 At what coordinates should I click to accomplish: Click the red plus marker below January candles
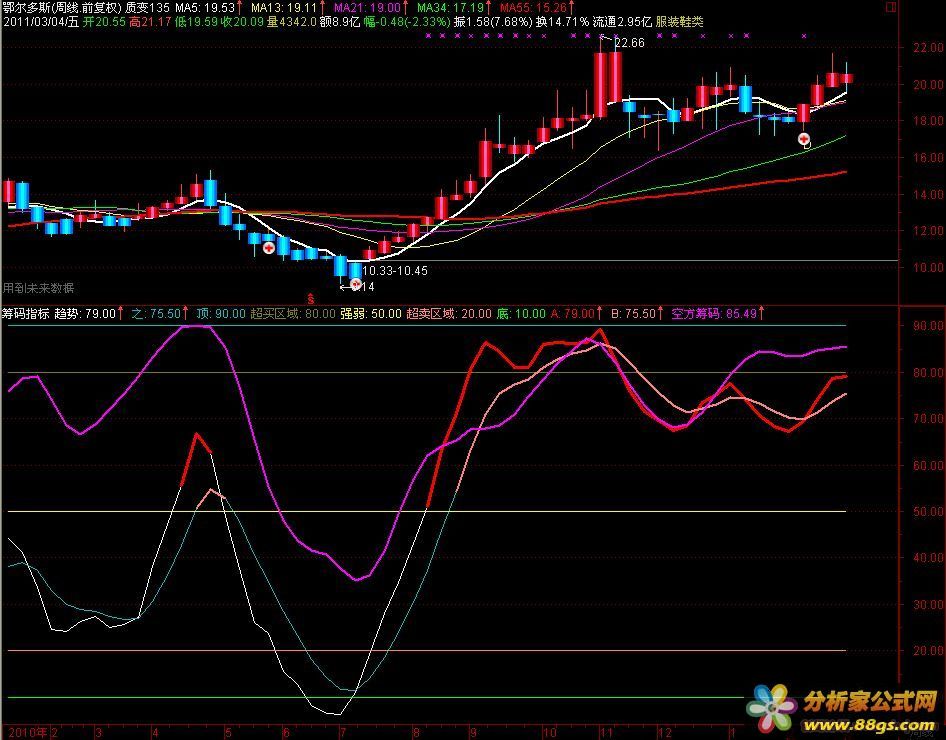point(804,139)
